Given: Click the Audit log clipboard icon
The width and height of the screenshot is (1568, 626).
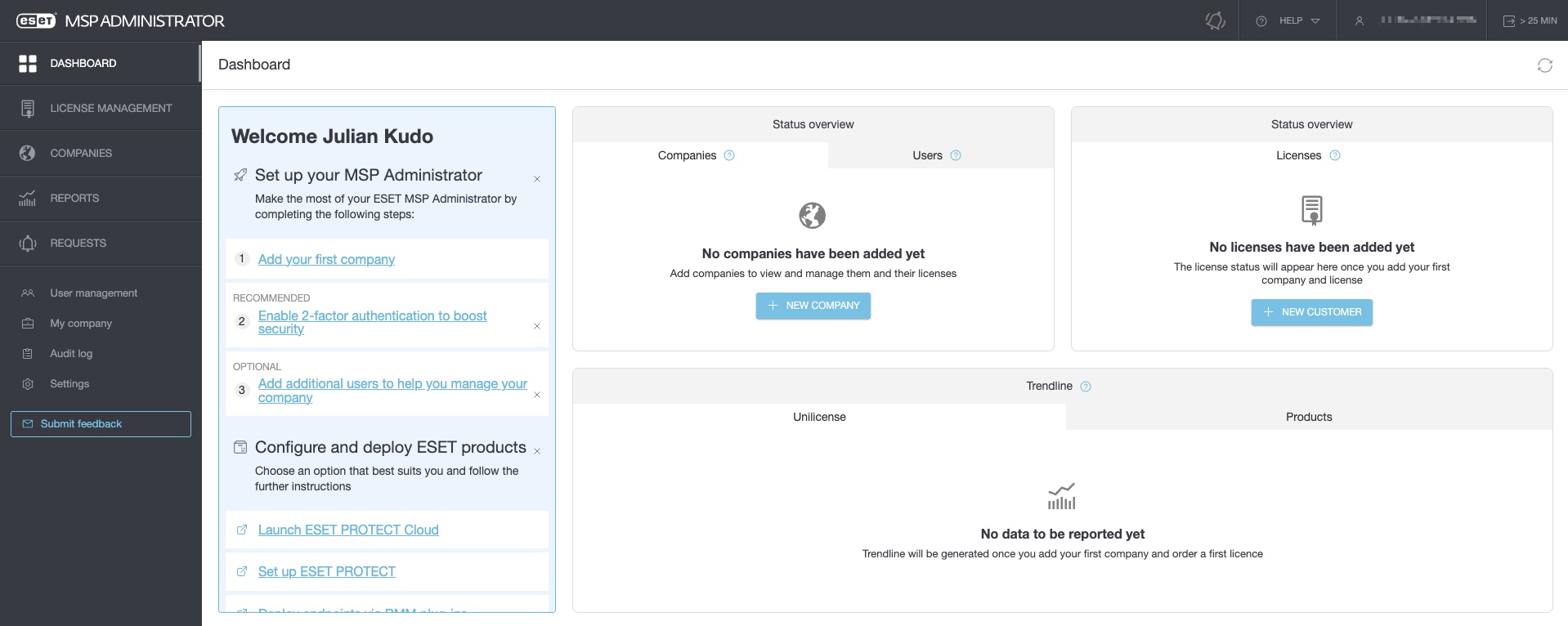Looking at the screenshot, I should [28, 354].
